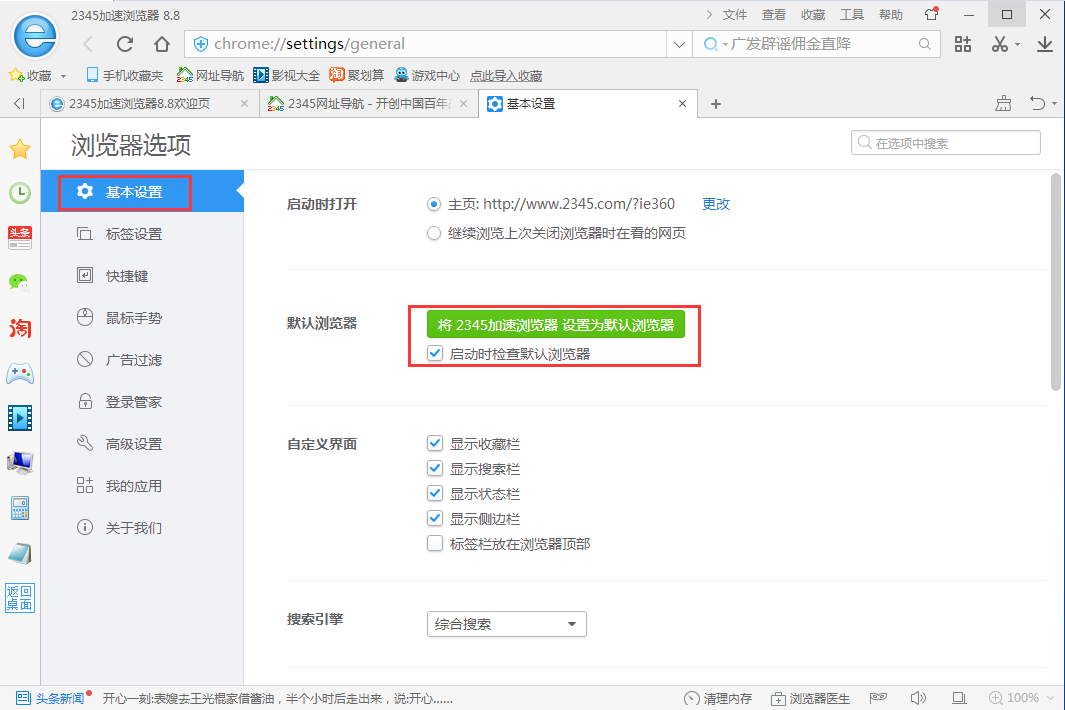Switch to 2345加速浏览器8.8欢迎页 tab
This screenshot has height=710, width=1065.
(x=149, y=103)
